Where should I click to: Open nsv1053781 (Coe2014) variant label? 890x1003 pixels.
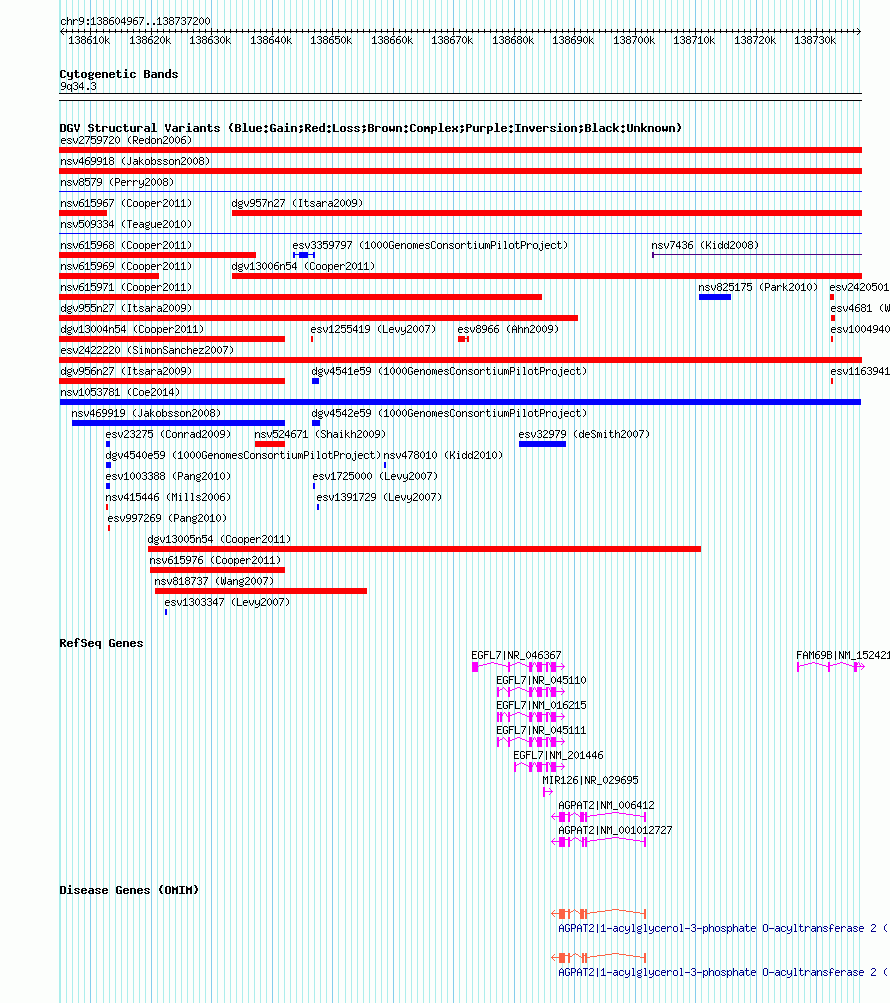coord(120,392)
